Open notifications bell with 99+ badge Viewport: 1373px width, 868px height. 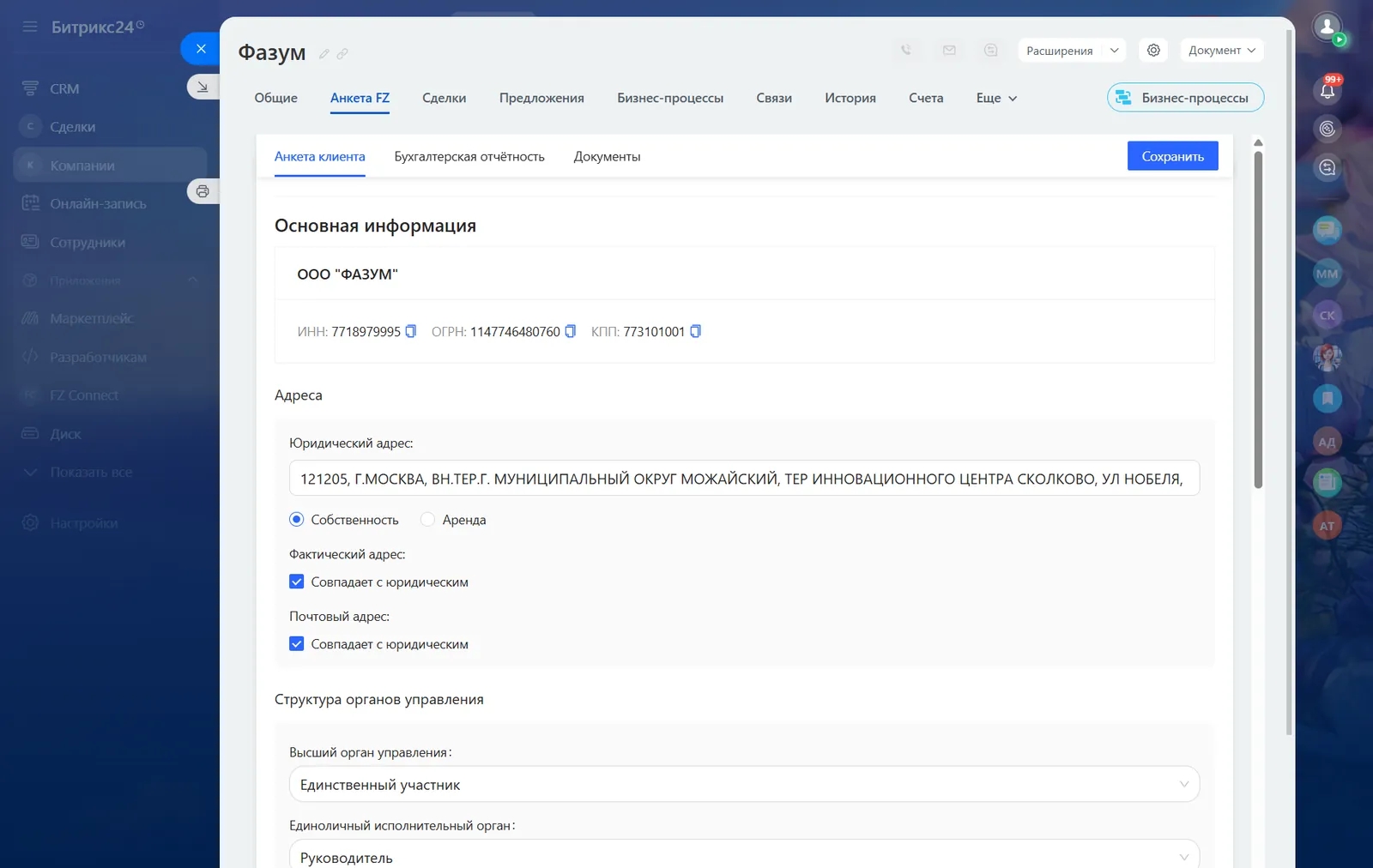pos(1327,90)
